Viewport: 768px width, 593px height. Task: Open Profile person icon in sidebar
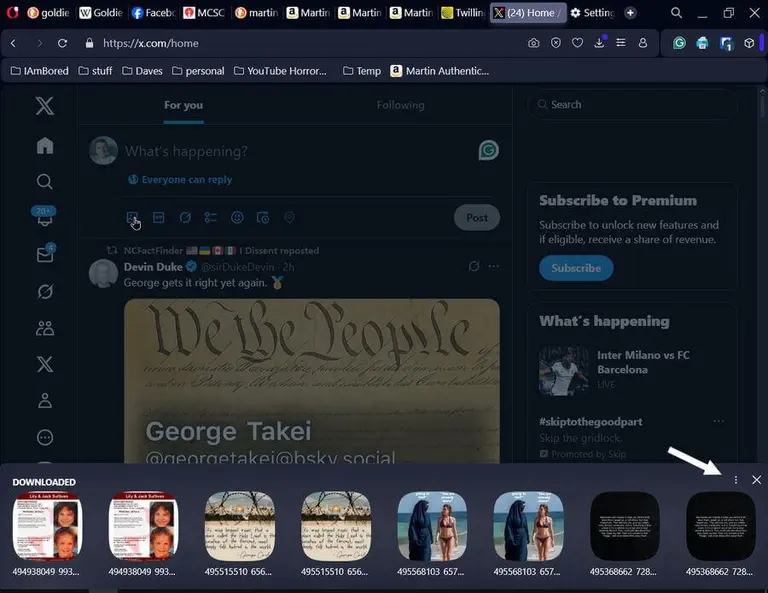[x=45, y=401]
